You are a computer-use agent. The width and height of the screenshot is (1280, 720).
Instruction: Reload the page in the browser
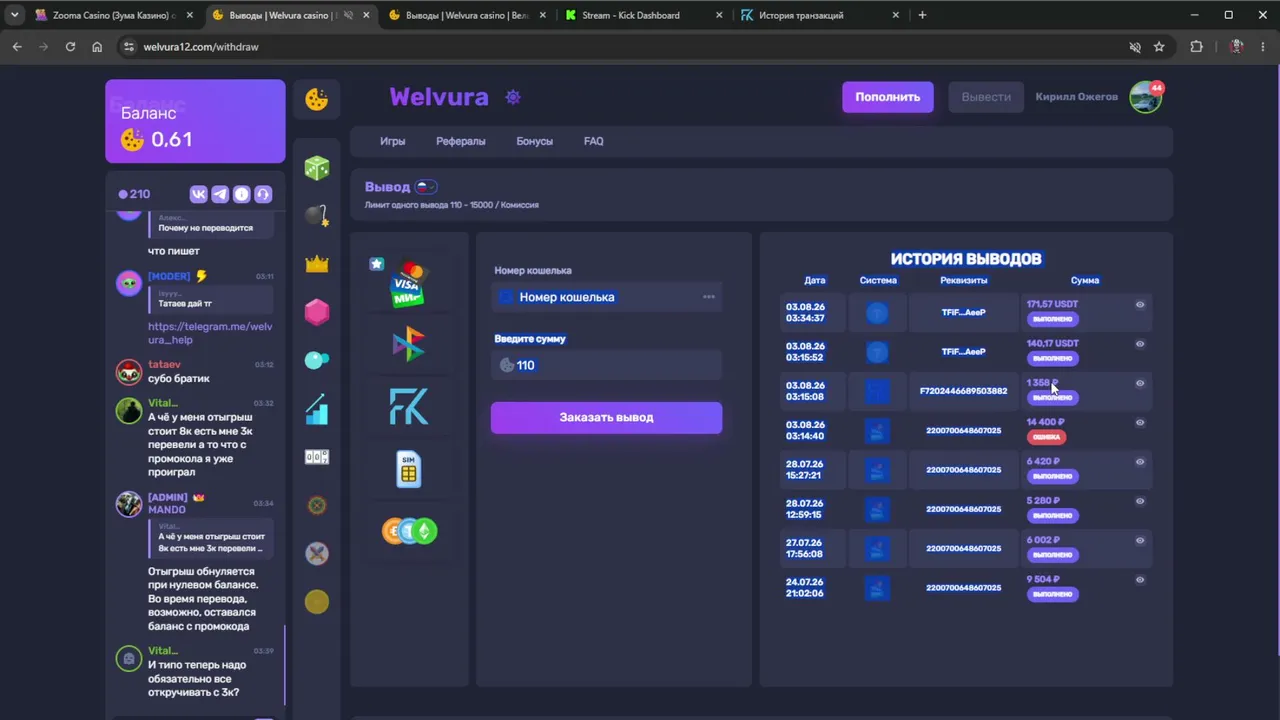70,47
